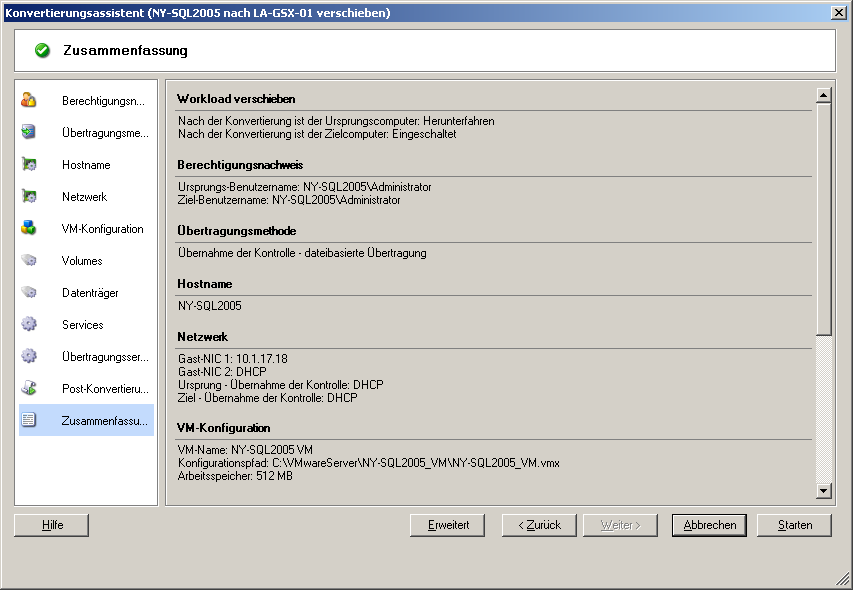Select the Post-Konvertieru... step
Image resolution: width=853 pixels, height=590 pixels.
point(86,389)
